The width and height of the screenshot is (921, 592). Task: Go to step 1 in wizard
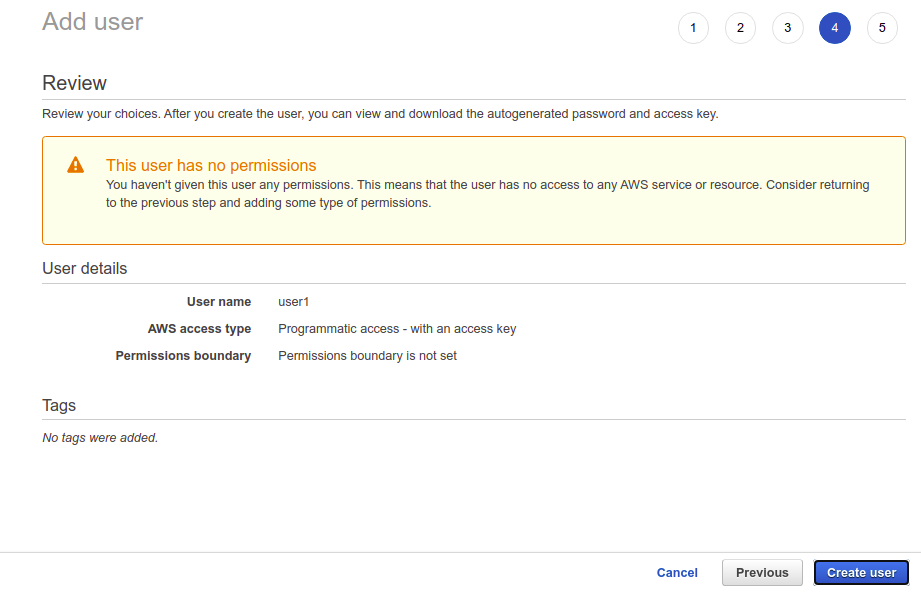pyautogui.click(x=693, y=28)
